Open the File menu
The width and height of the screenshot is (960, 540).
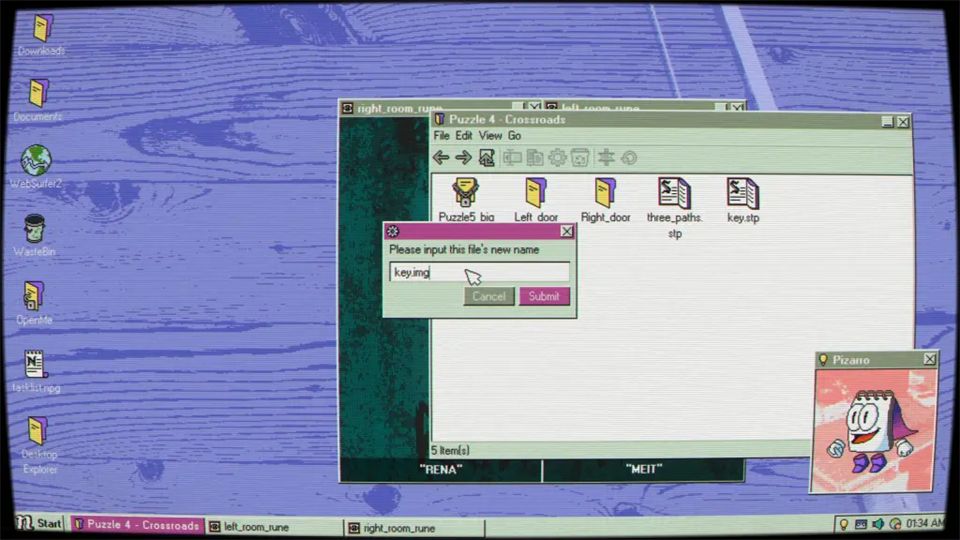click(x=441, y=136)
